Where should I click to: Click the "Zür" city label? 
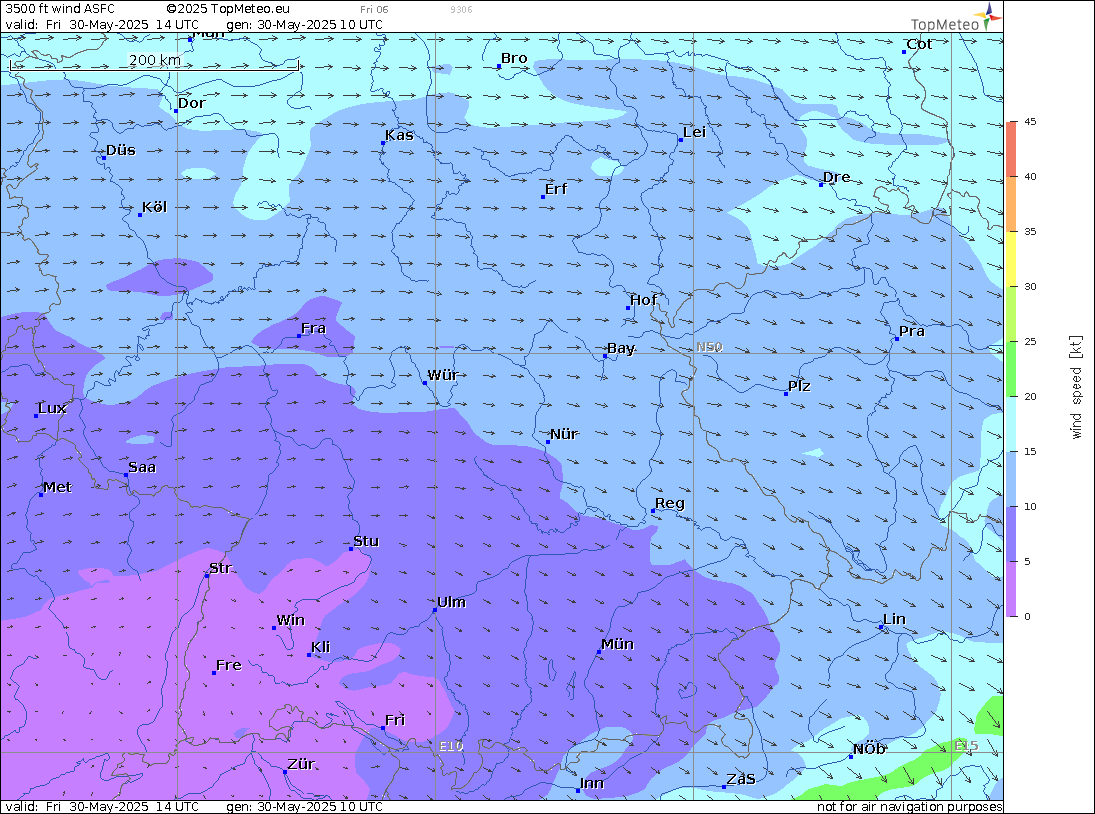click(x=301, y=764)
